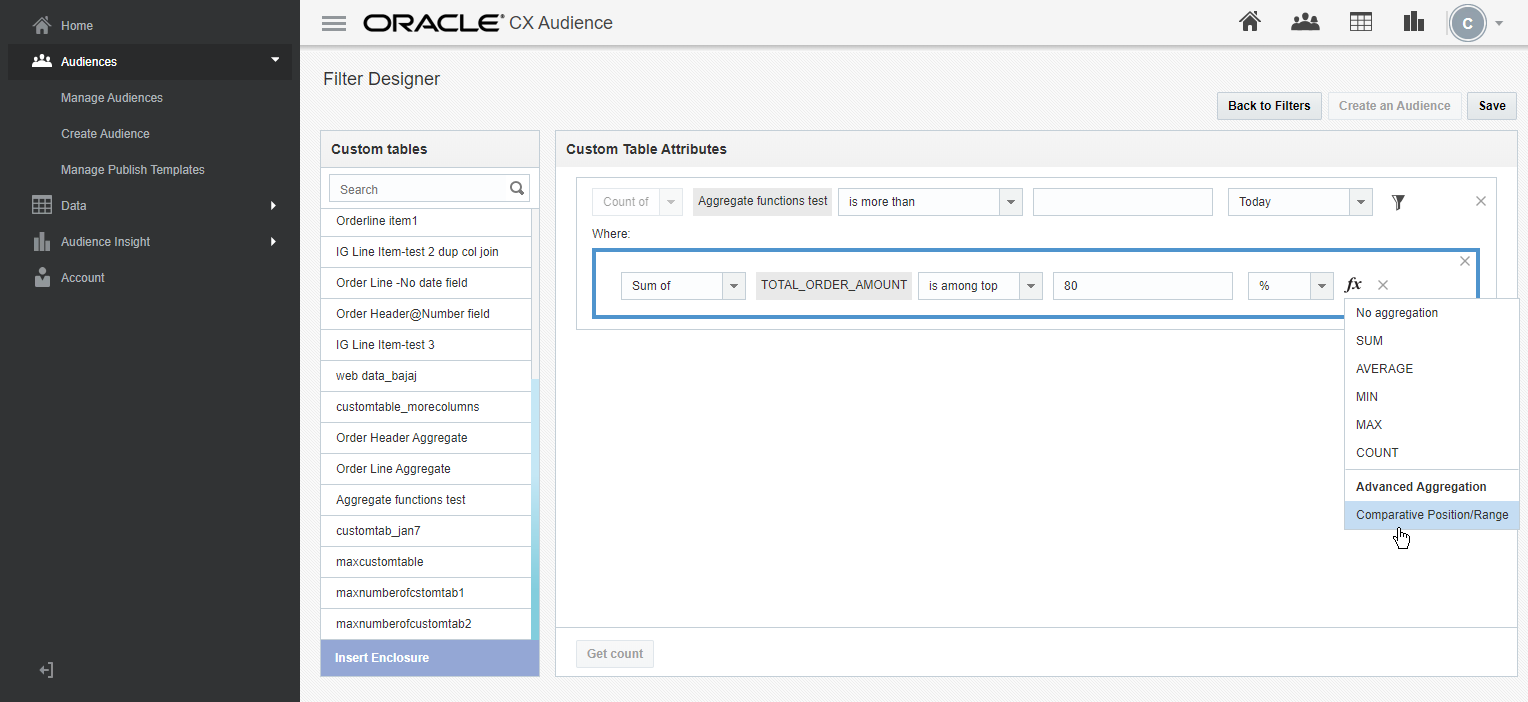Click the Data tables grid icon top right
Viewport: 1528px width, 702px height.
(1360, 21)
